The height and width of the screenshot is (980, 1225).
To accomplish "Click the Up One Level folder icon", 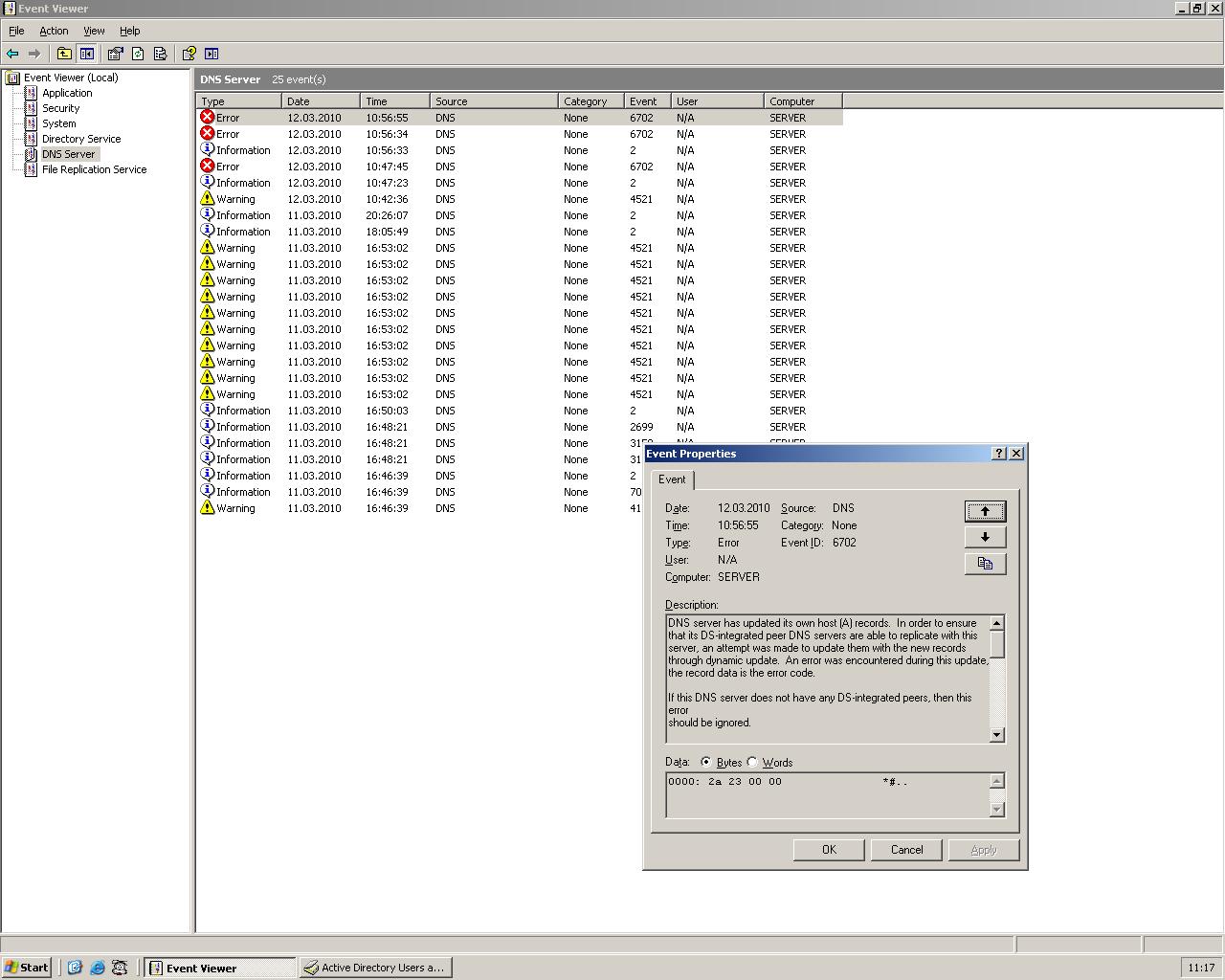I will pos(64,54).
